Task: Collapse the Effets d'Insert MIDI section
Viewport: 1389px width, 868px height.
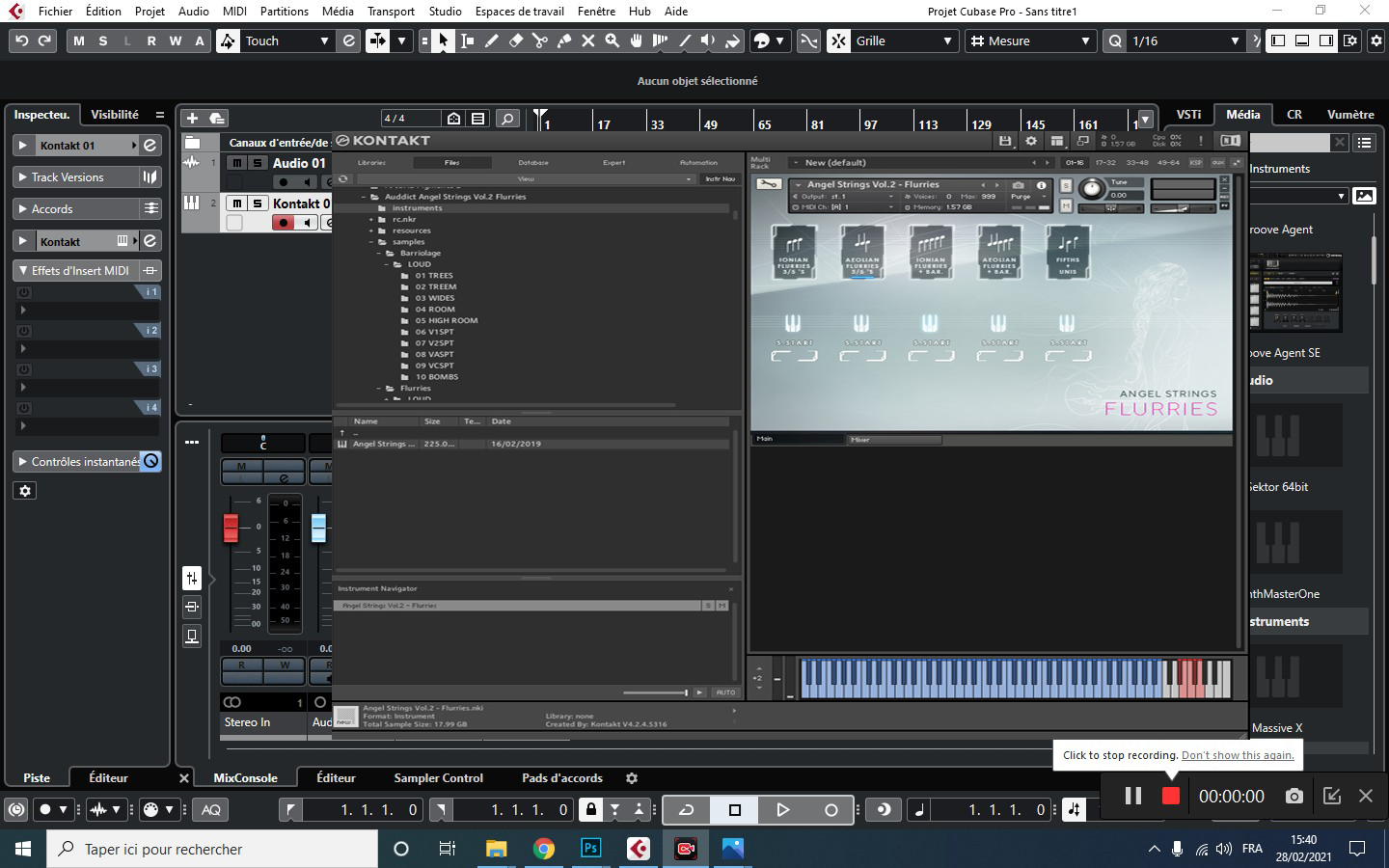Action: (23, 271)
